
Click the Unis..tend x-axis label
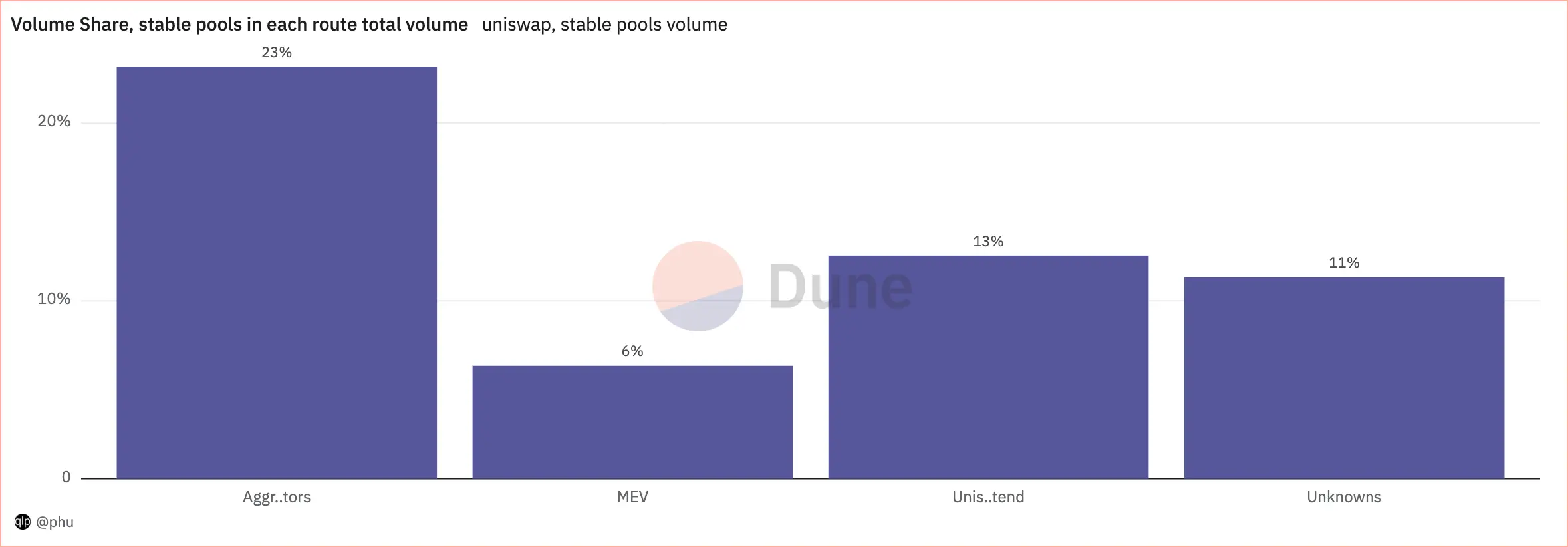[988, 497]
